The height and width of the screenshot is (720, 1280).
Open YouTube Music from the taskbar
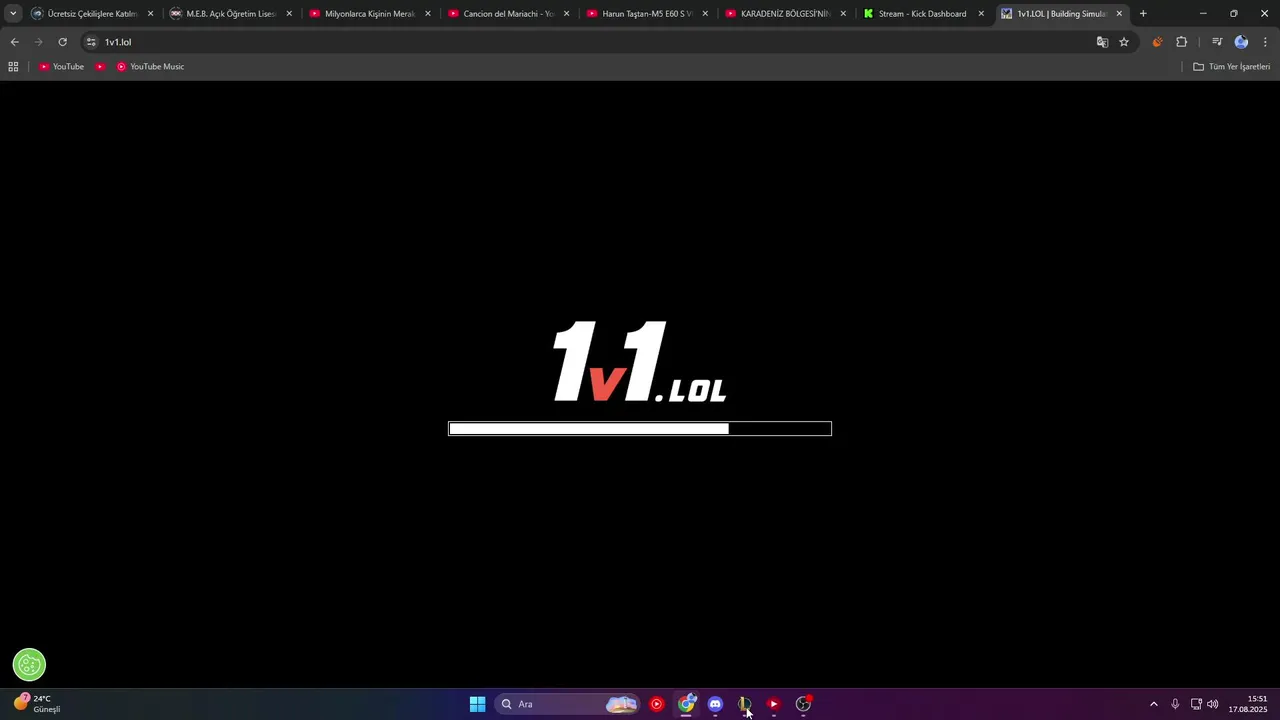pos(656,704)
